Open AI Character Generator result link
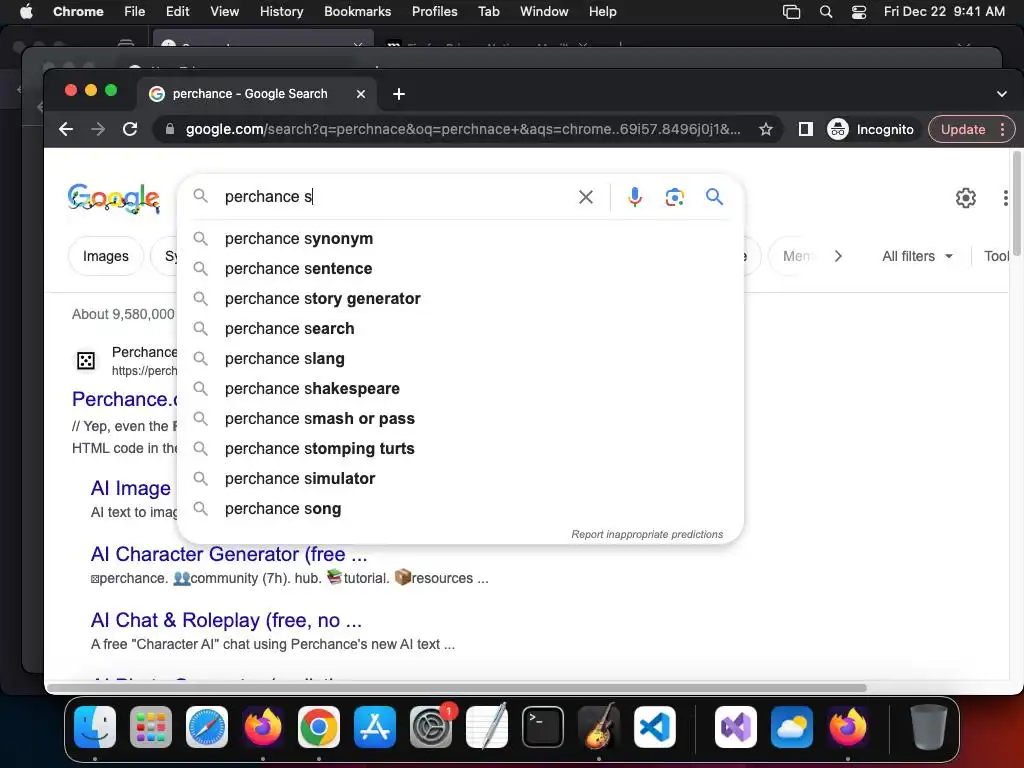Image resolution: width=1024 pixels, height=768 pixels. tap(229, 554)
